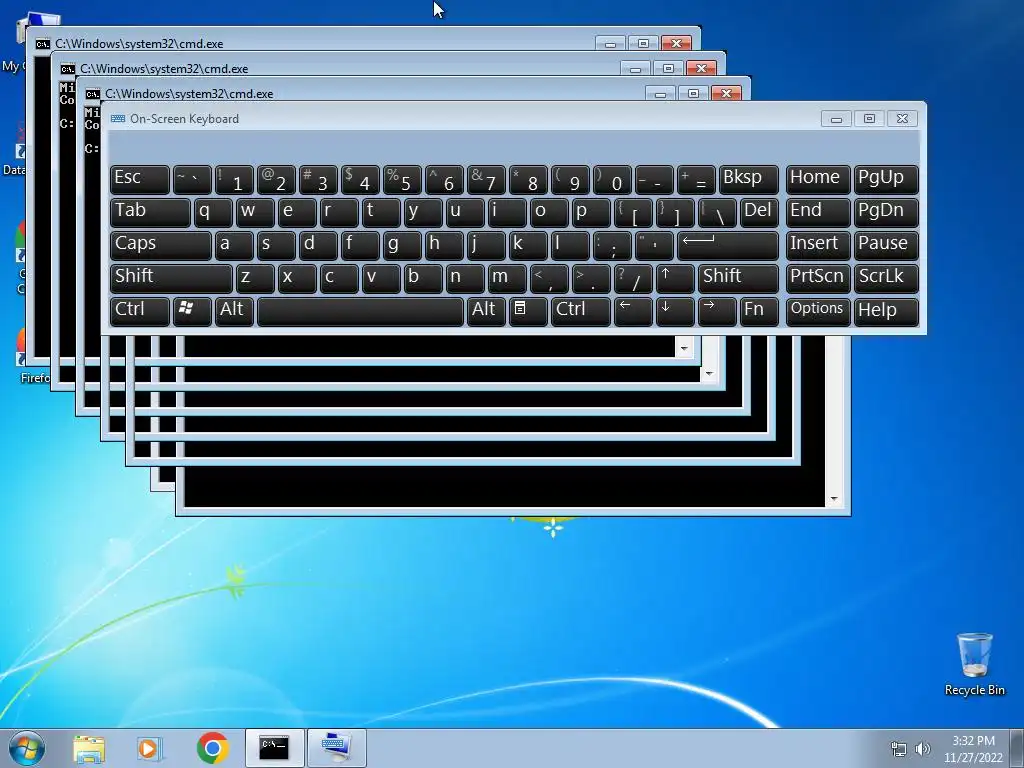Toggle the Fn key

coord(759,311)
